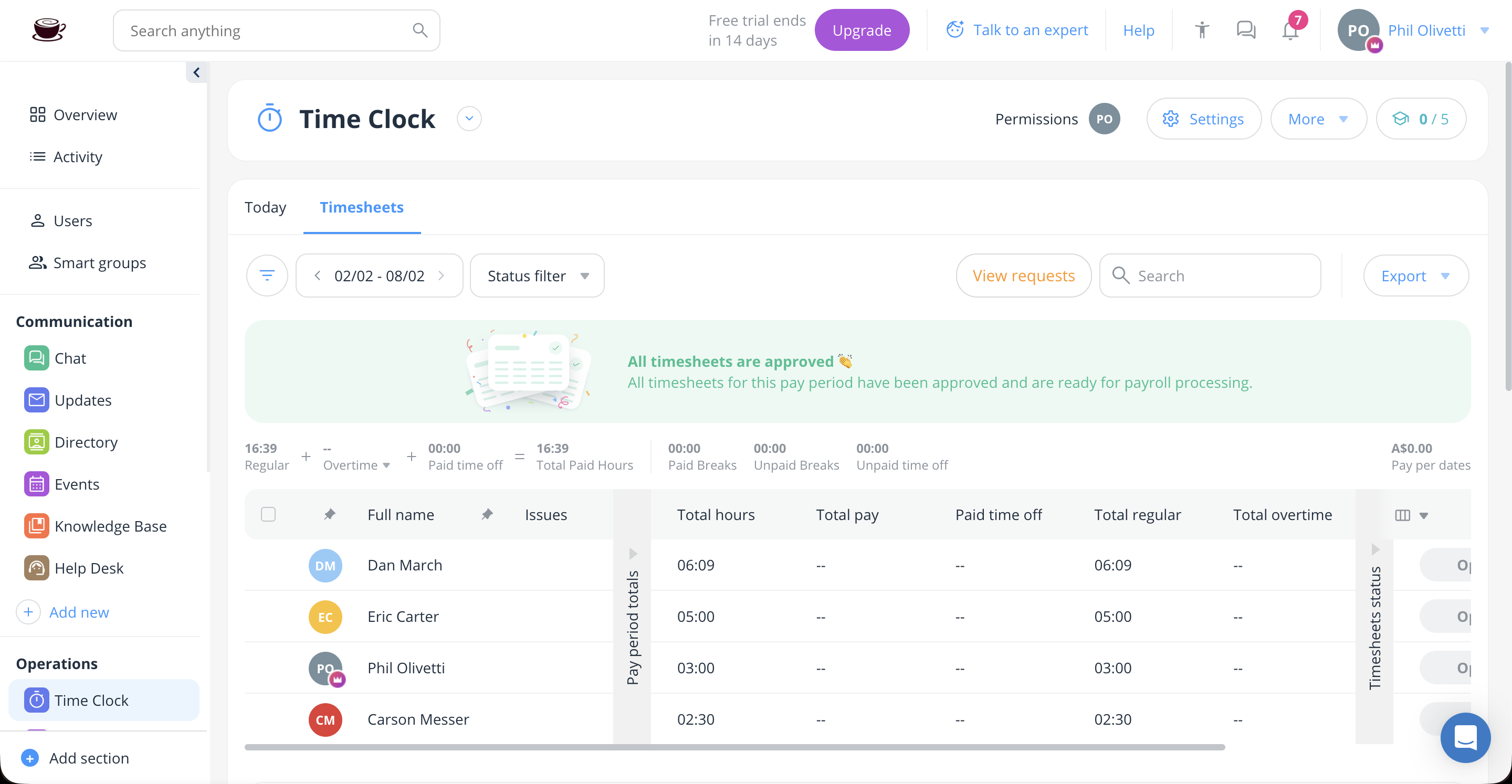Click the View requests button
This screenshot has width=1512, height=784.
pyautogui.click(x=1024, y=275)
